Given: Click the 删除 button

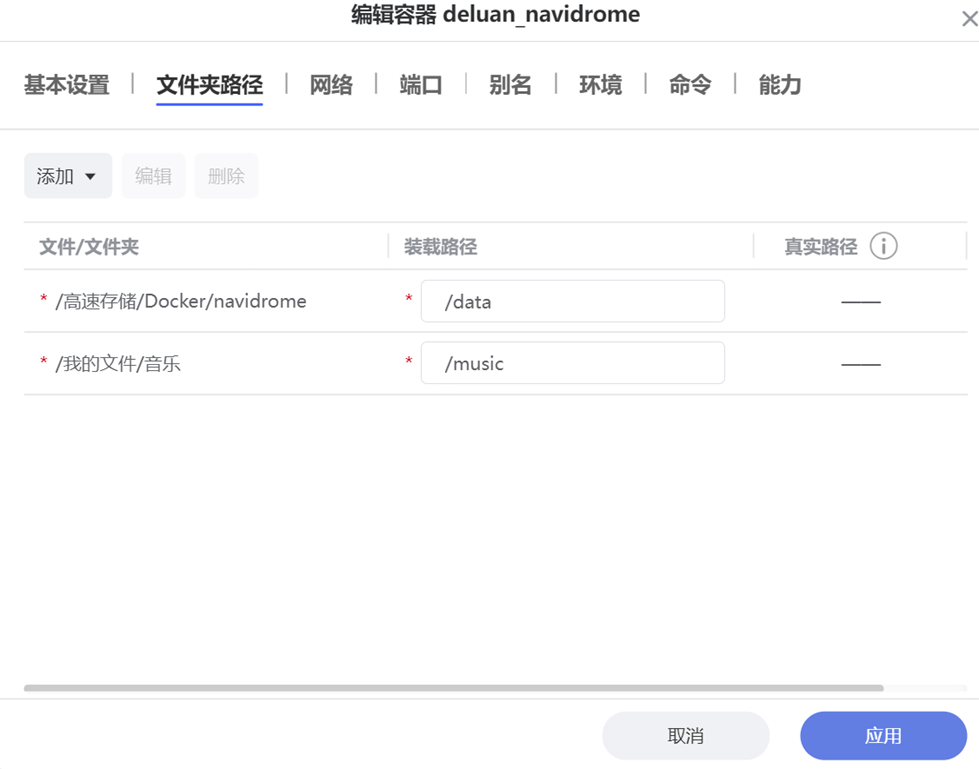Looking at the screenshot, I should point(226,176).
